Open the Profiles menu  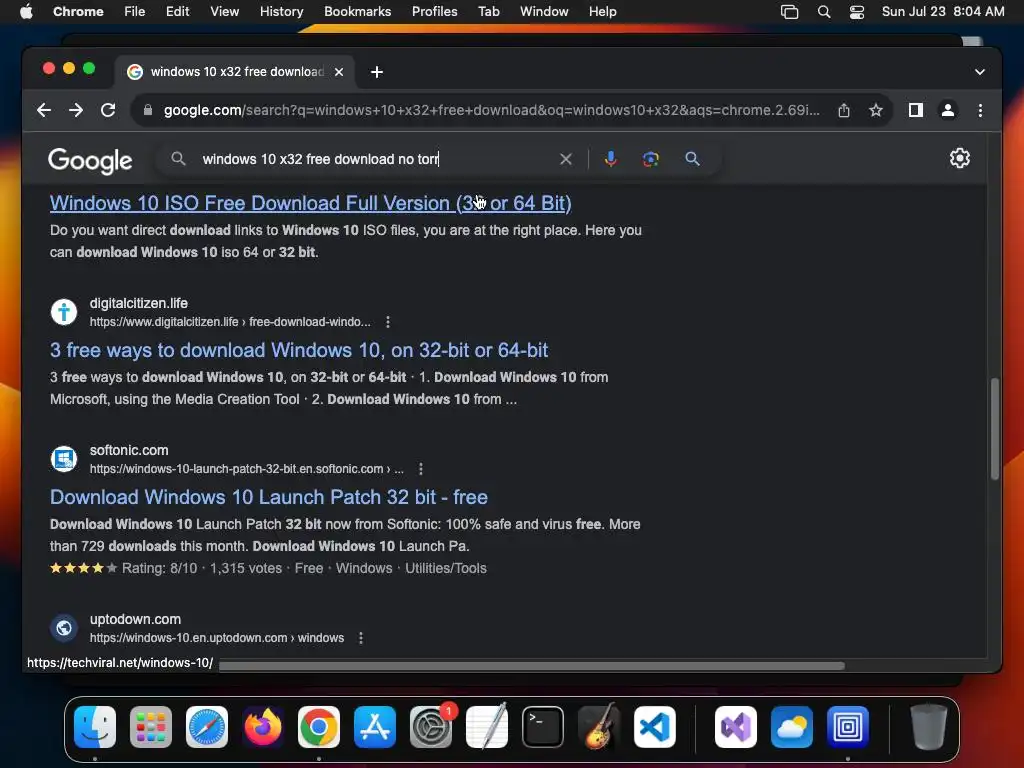[434, 11]
